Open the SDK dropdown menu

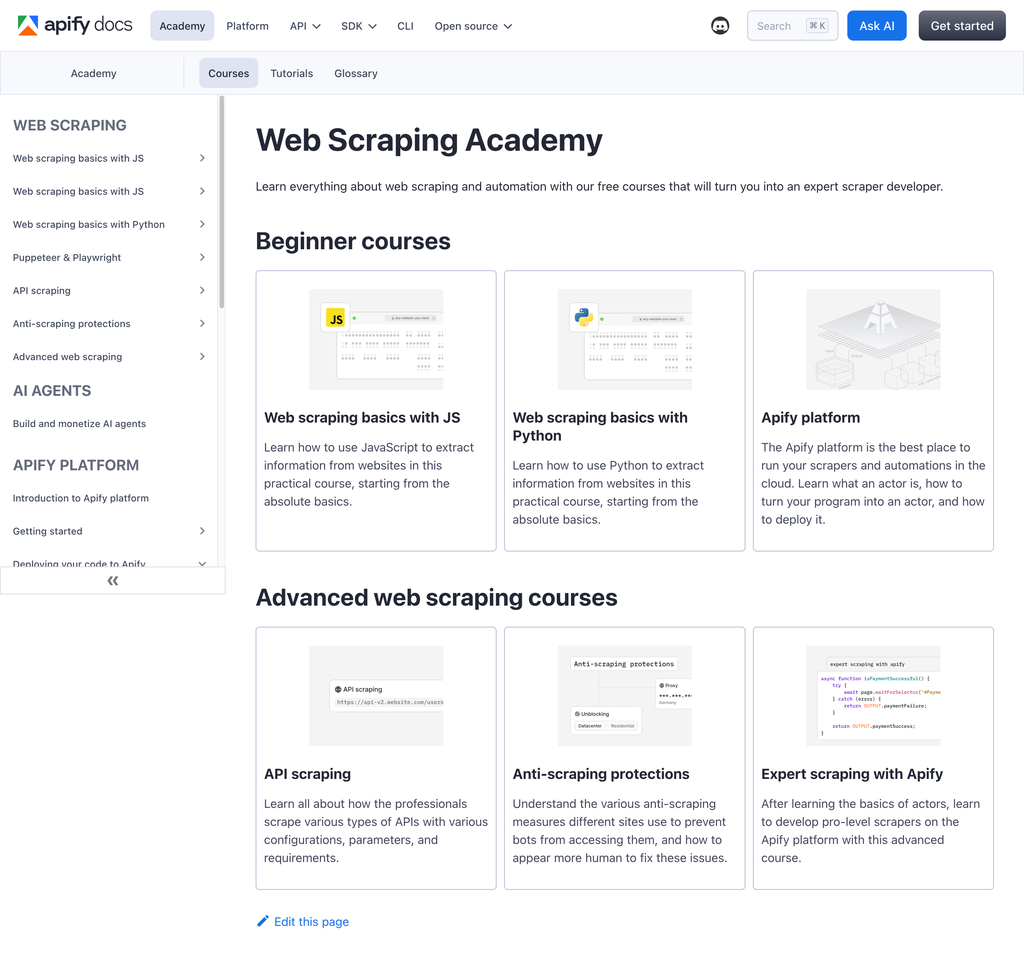click(358, 26)
